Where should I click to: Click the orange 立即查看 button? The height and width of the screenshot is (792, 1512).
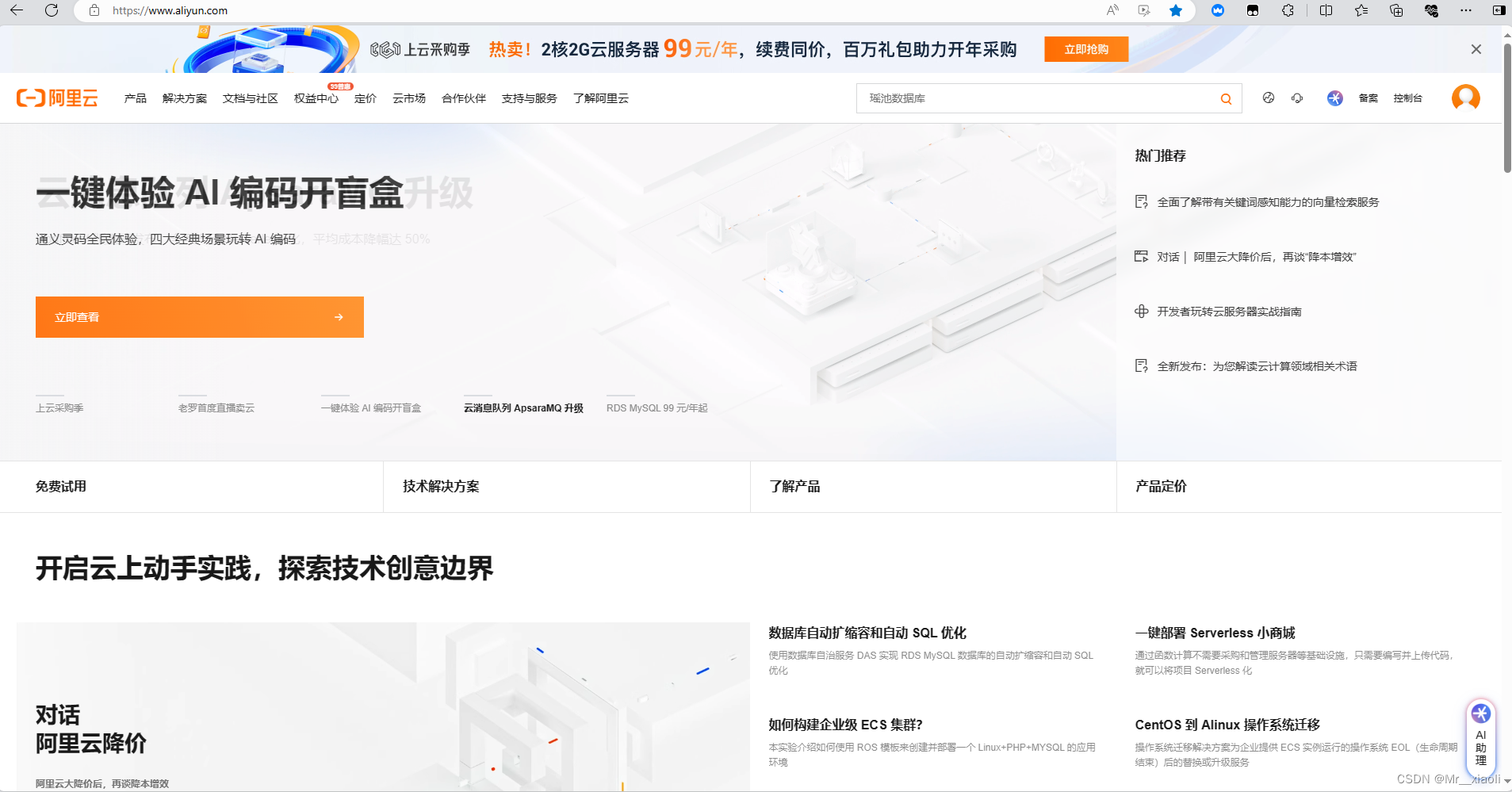199,316
